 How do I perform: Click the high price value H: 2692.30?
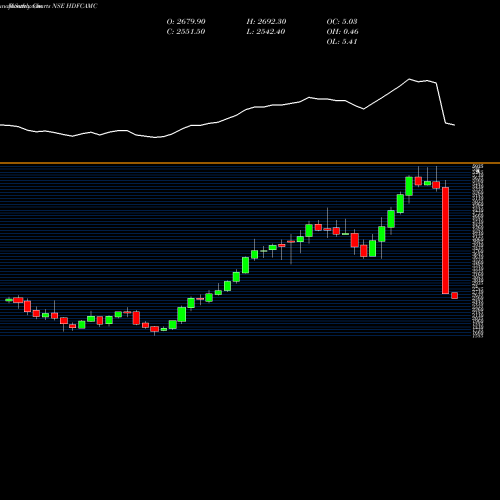[266, 22]
